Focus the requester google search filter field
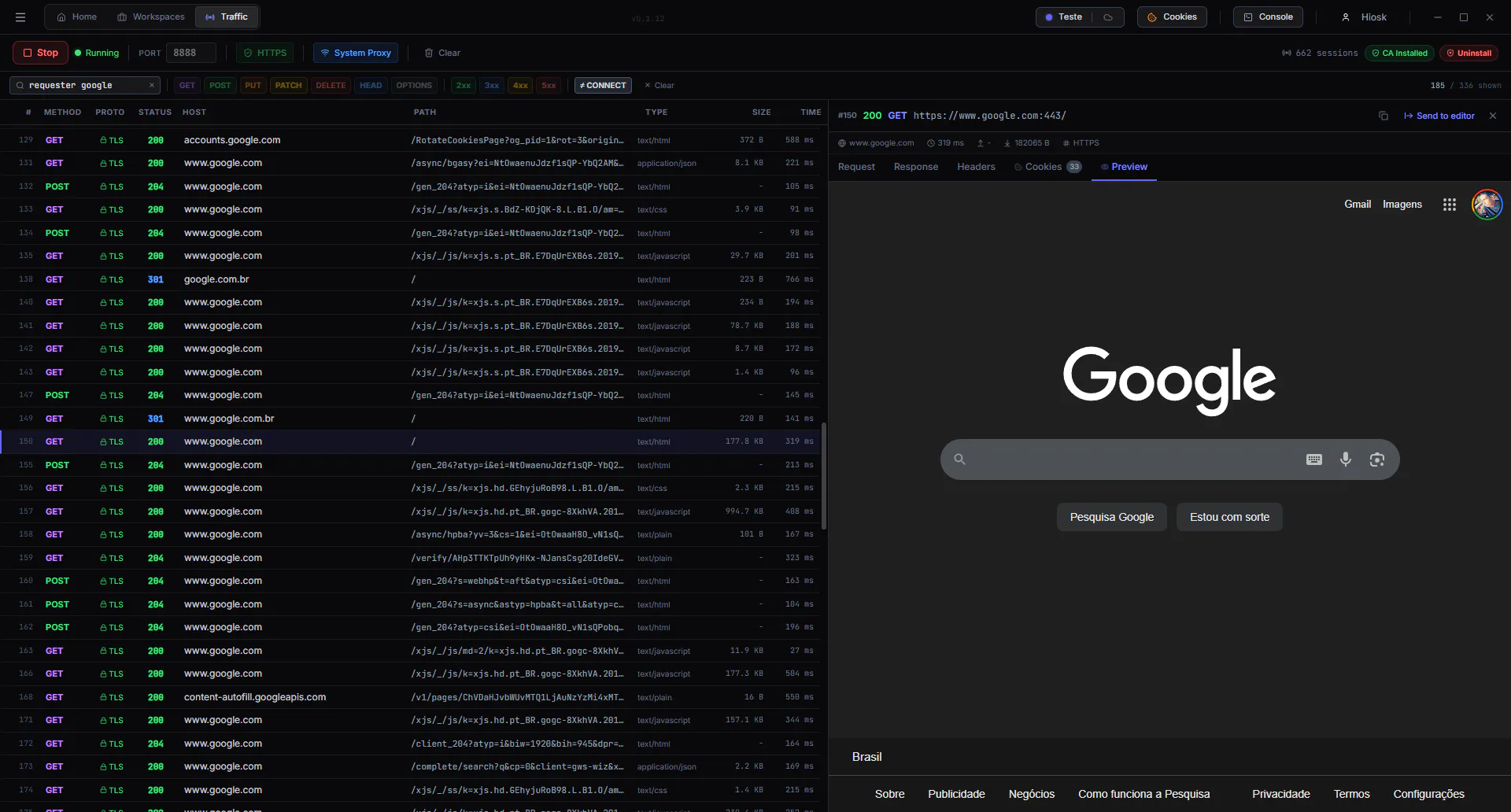This screenshot has height=812, width=1511. point(85,85)
